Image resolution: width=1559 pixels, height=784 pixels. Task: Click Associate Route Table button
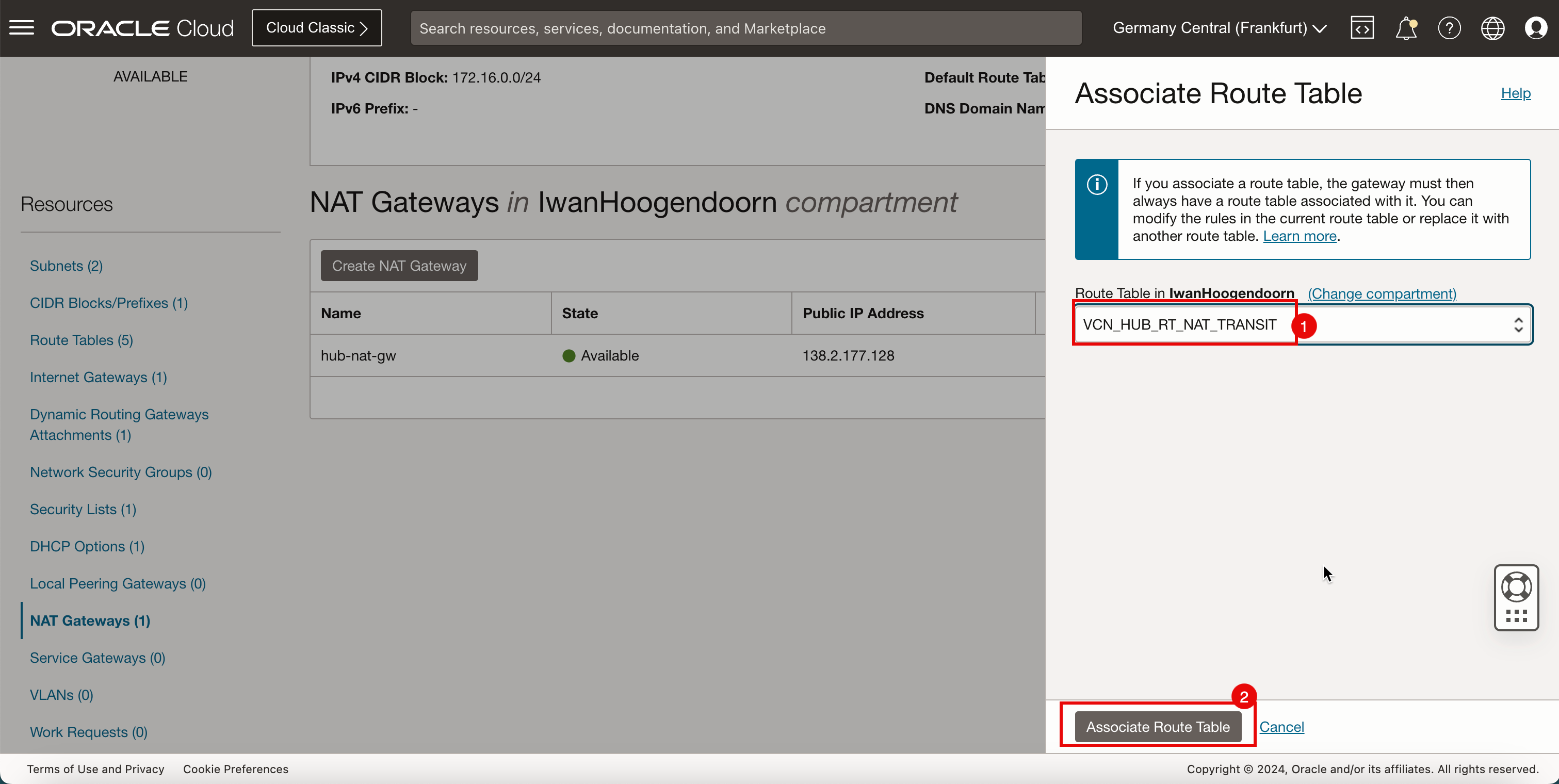click(1157, 727)
